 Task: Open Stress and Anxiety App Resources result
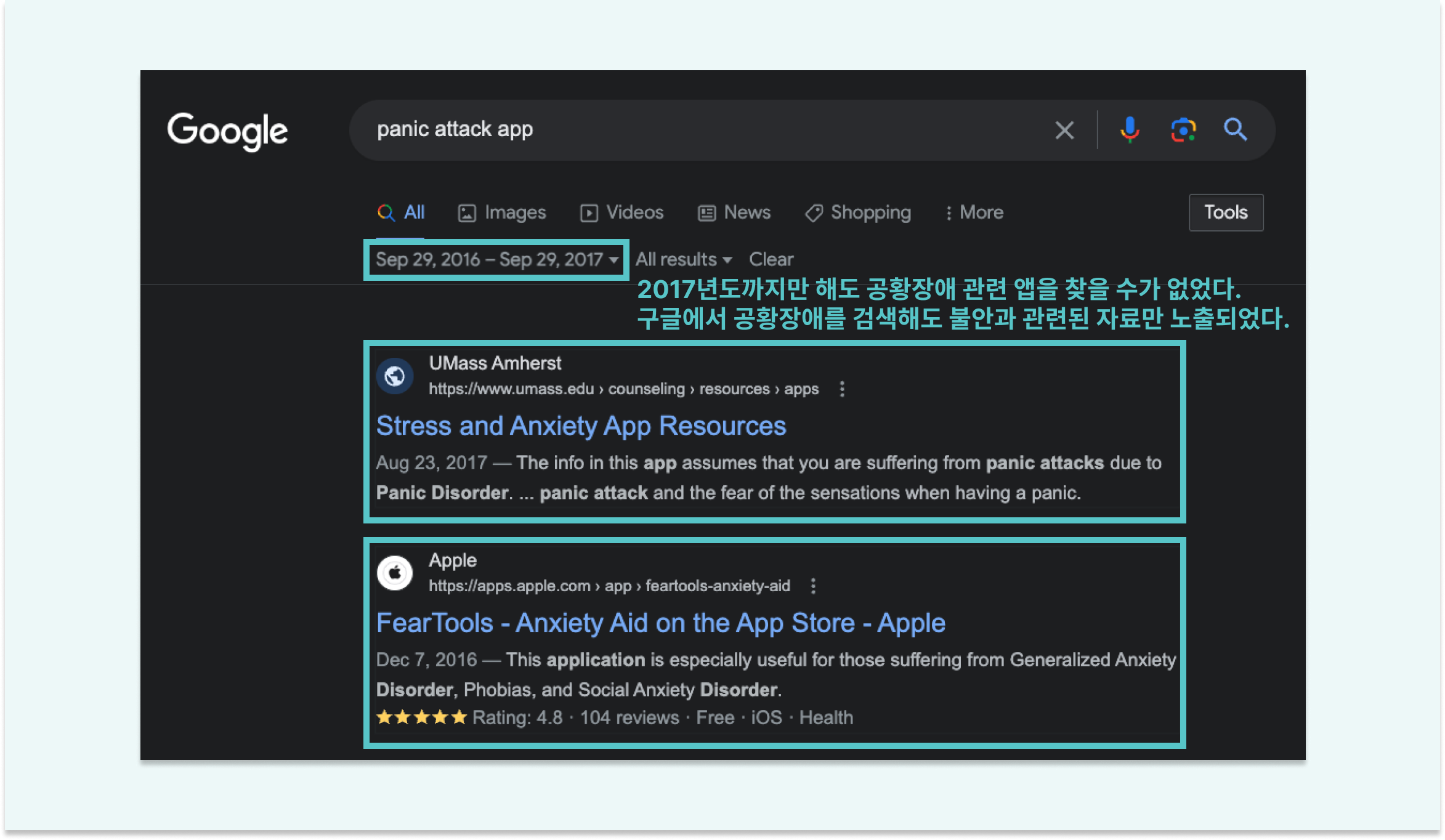pos(581,426)
